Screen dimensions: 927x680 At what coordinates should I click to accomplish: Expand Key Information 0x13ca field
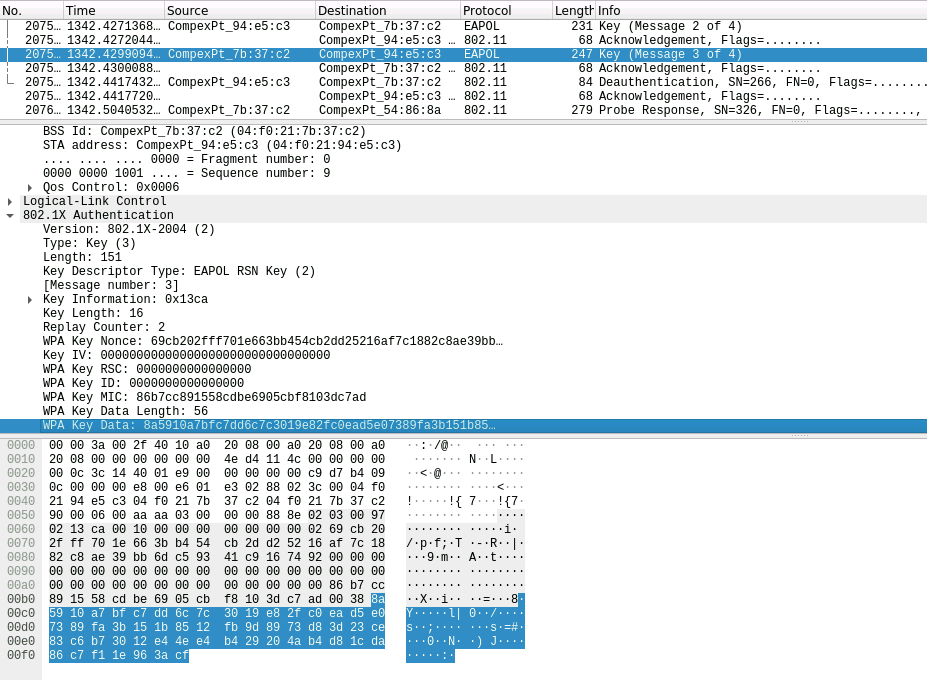[x=30, y=300]
